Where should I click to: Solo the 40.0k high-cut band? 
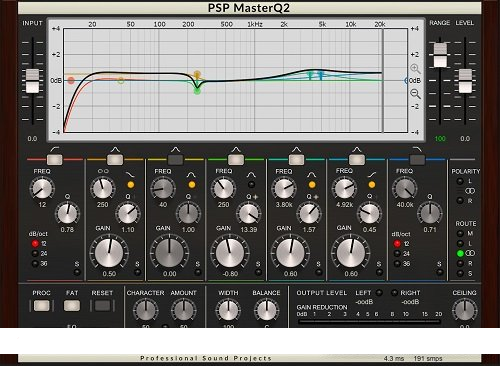coord(440,272)
